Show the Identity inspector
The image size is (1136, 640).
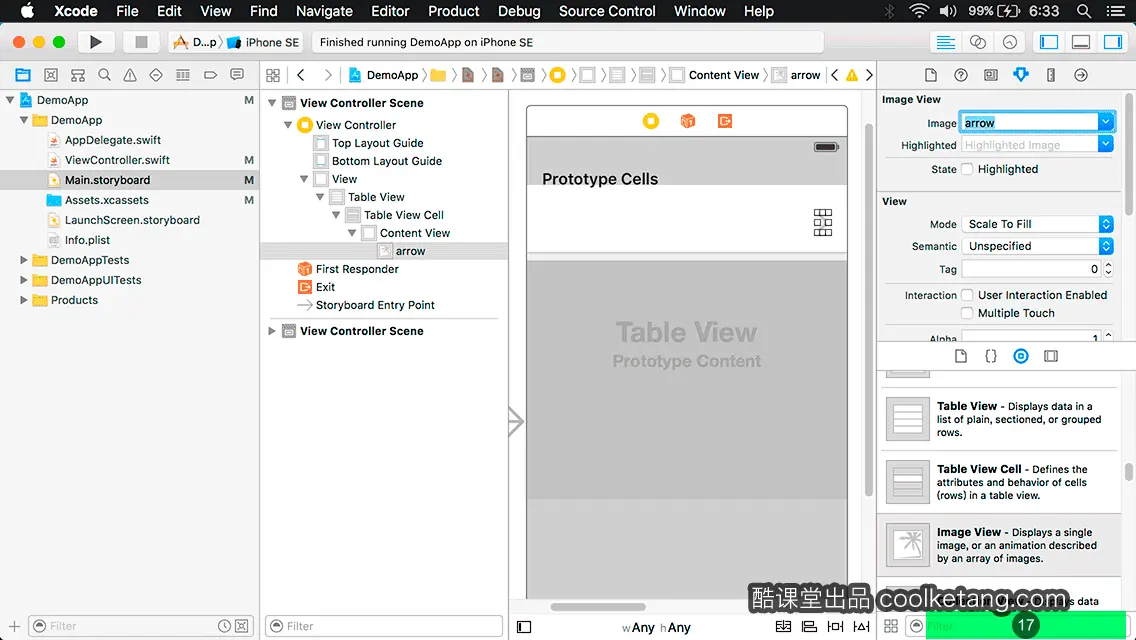pyautogui.click(x=990, y=75)
